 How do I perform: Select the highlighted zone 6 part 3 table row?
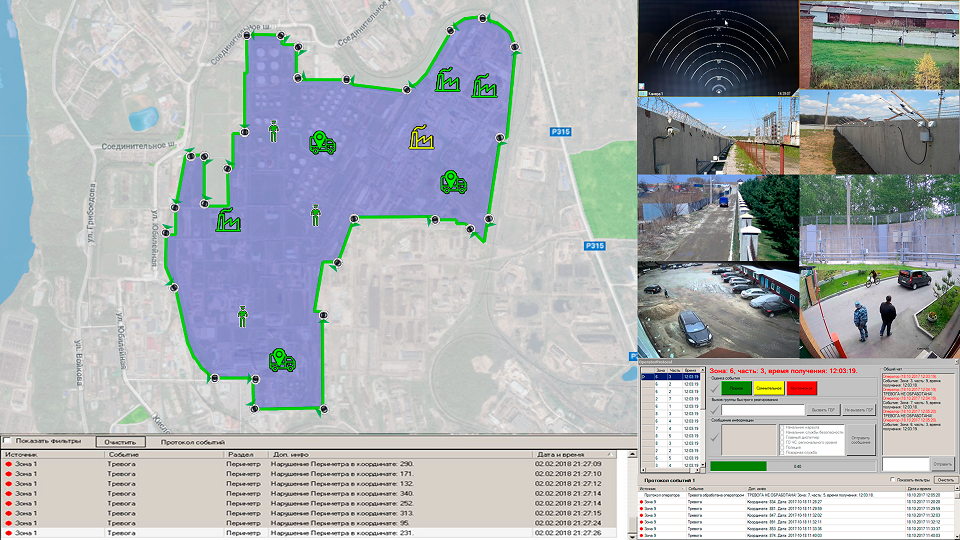click(670, 377)
